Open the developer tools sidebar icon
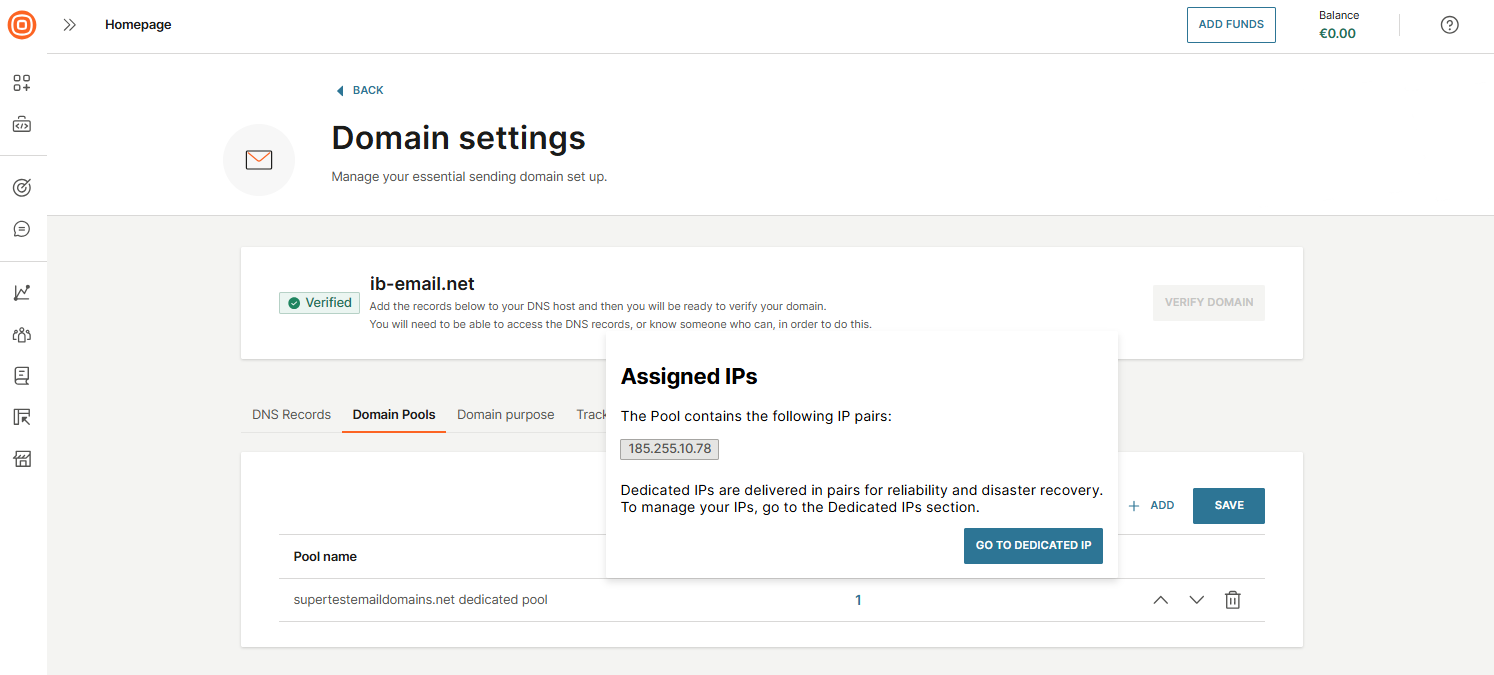The width and height of the screenshot is (1494, 675). pyautogui.click(x=21, y=124)
